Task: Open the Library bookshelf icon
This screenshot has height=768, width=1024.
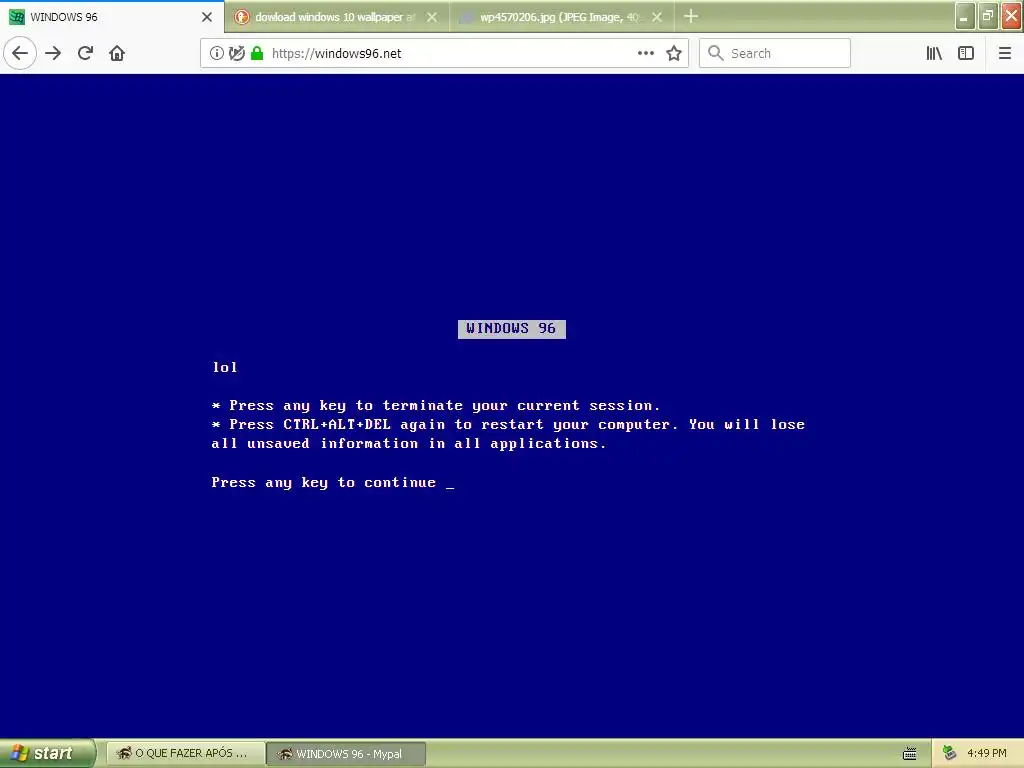Action: point(934,54)
